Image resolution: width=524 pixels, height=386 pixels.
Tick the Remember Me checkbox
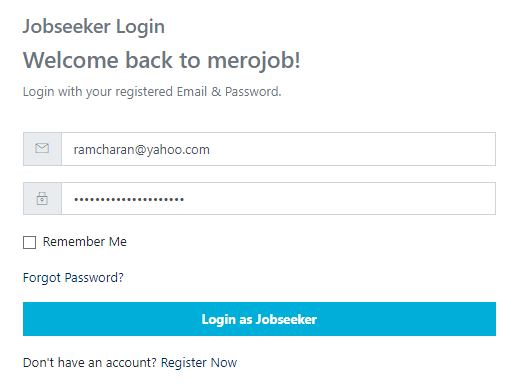click(x=29, y=242)
